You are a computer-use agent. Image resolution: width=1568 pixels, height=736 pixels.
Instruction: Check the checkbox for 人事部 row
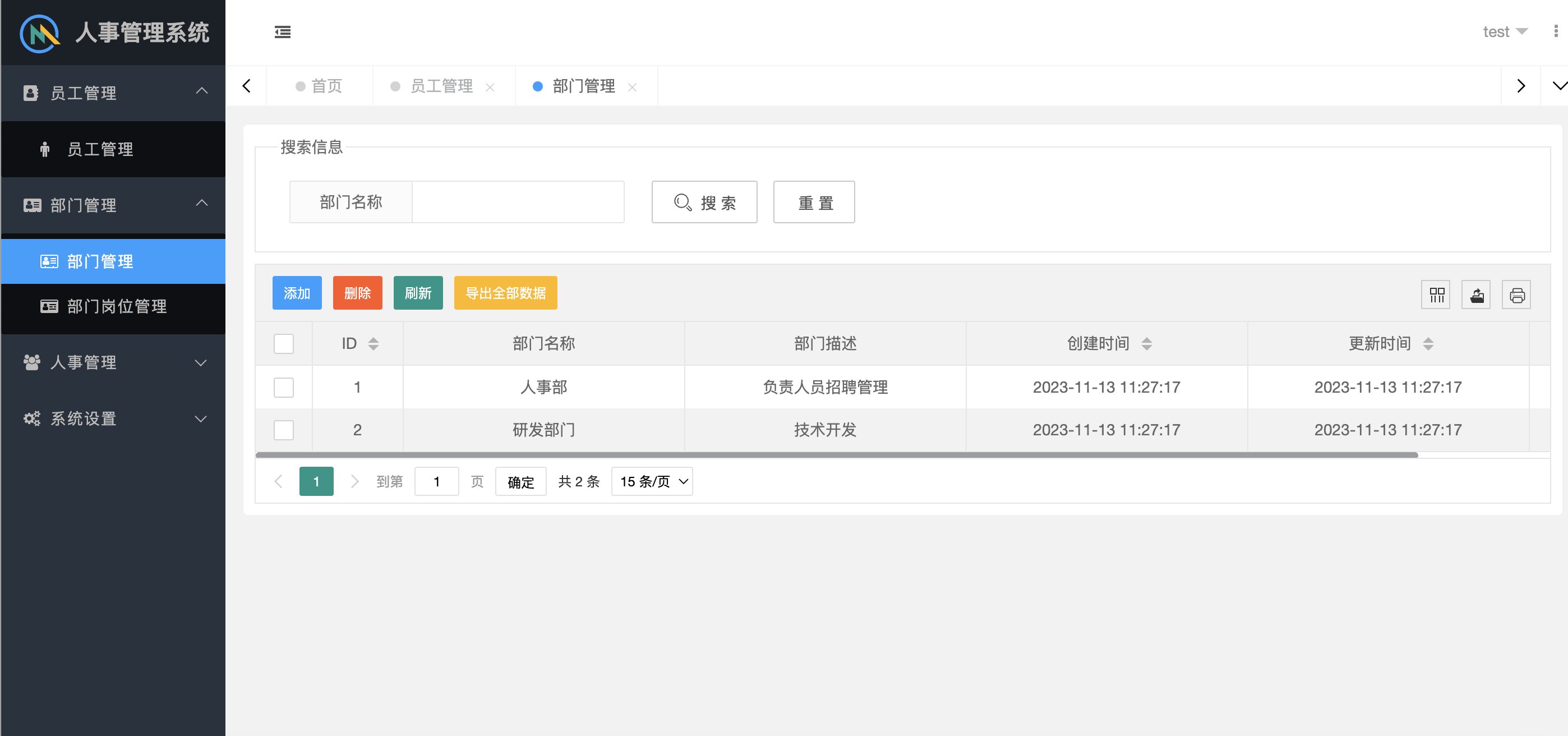pos(284,387)
